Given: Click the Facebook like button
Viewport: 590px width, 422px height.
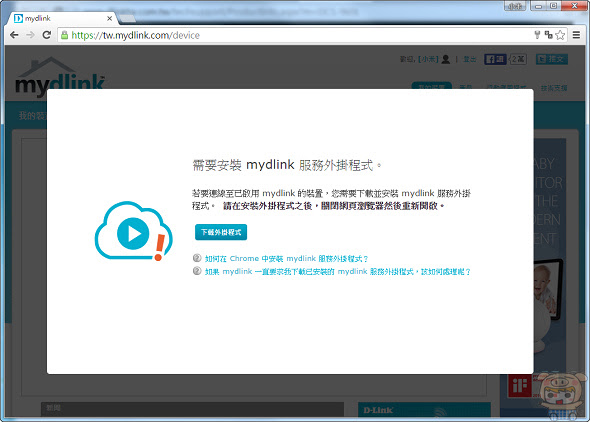Looking at the screenshot, I should tap(495, 59).
